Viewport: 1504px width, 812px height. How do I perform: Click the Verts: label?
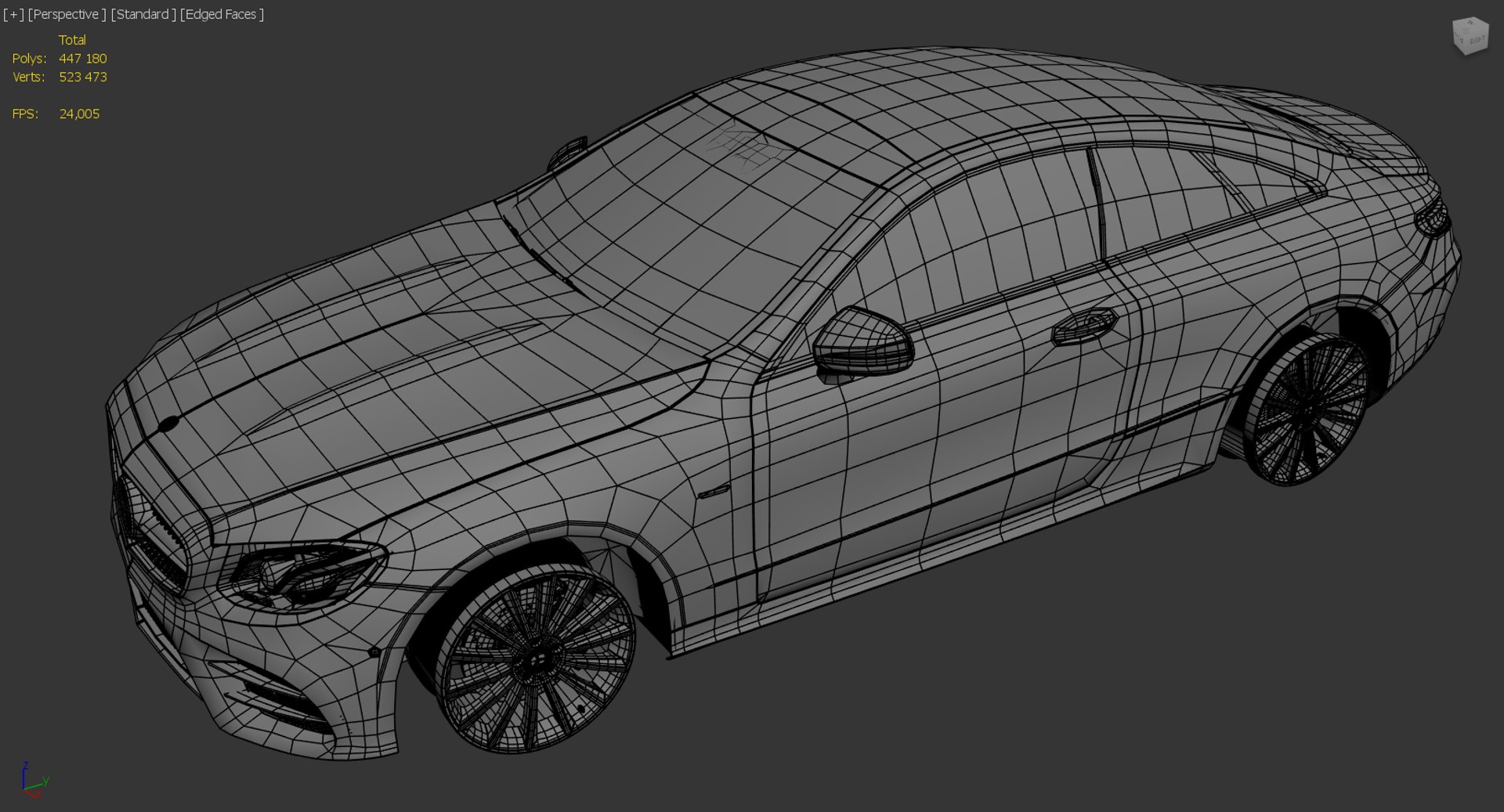pyautogui.click(x=28, y=77)
